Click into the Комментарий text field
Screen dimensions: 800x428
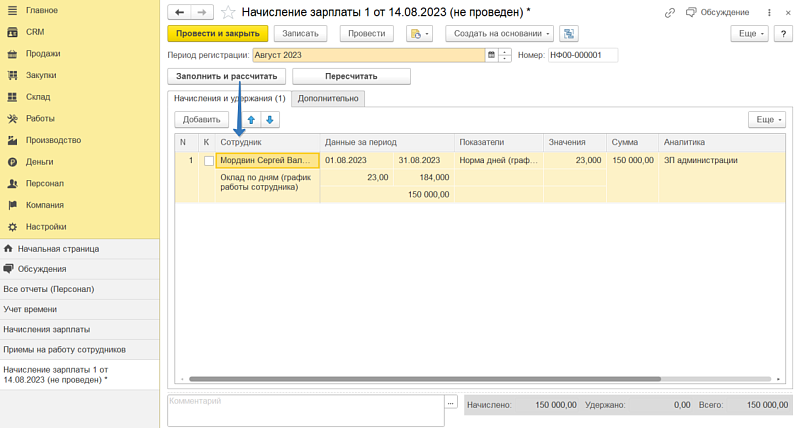(x=305, y=410)
